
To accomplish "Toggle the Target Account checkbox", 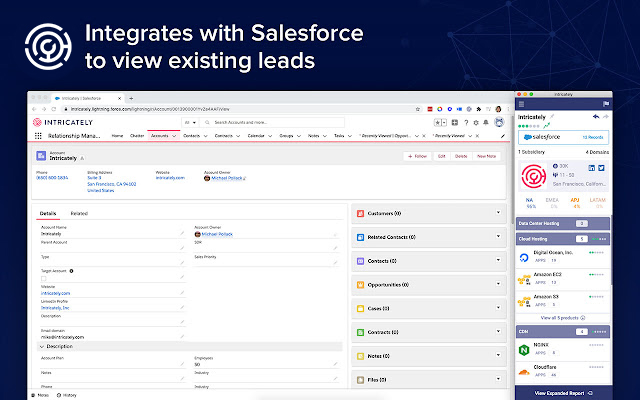I will click(43, 279).
